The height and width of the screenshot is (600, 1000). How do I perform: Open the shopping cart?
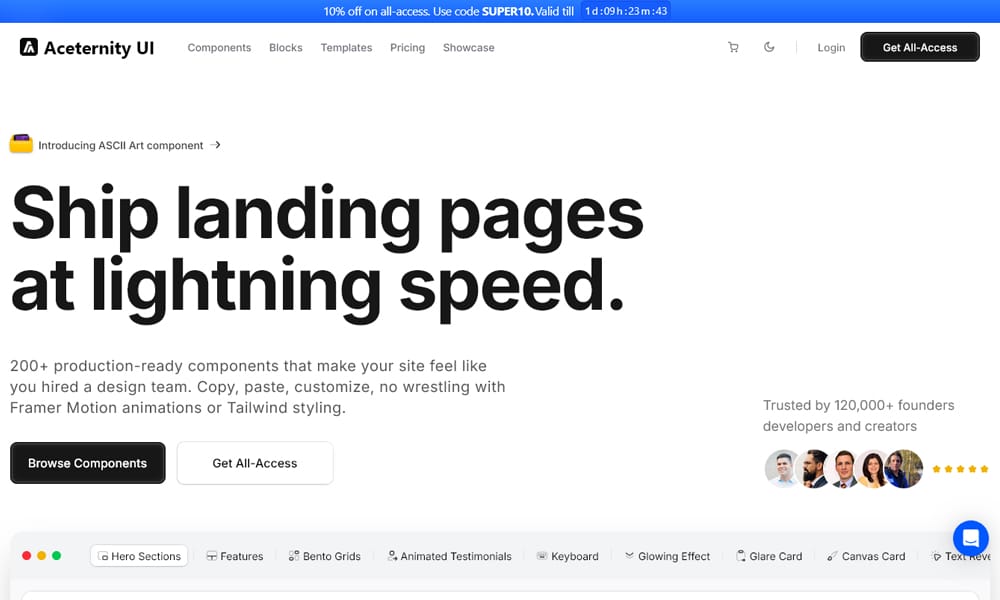733,47
